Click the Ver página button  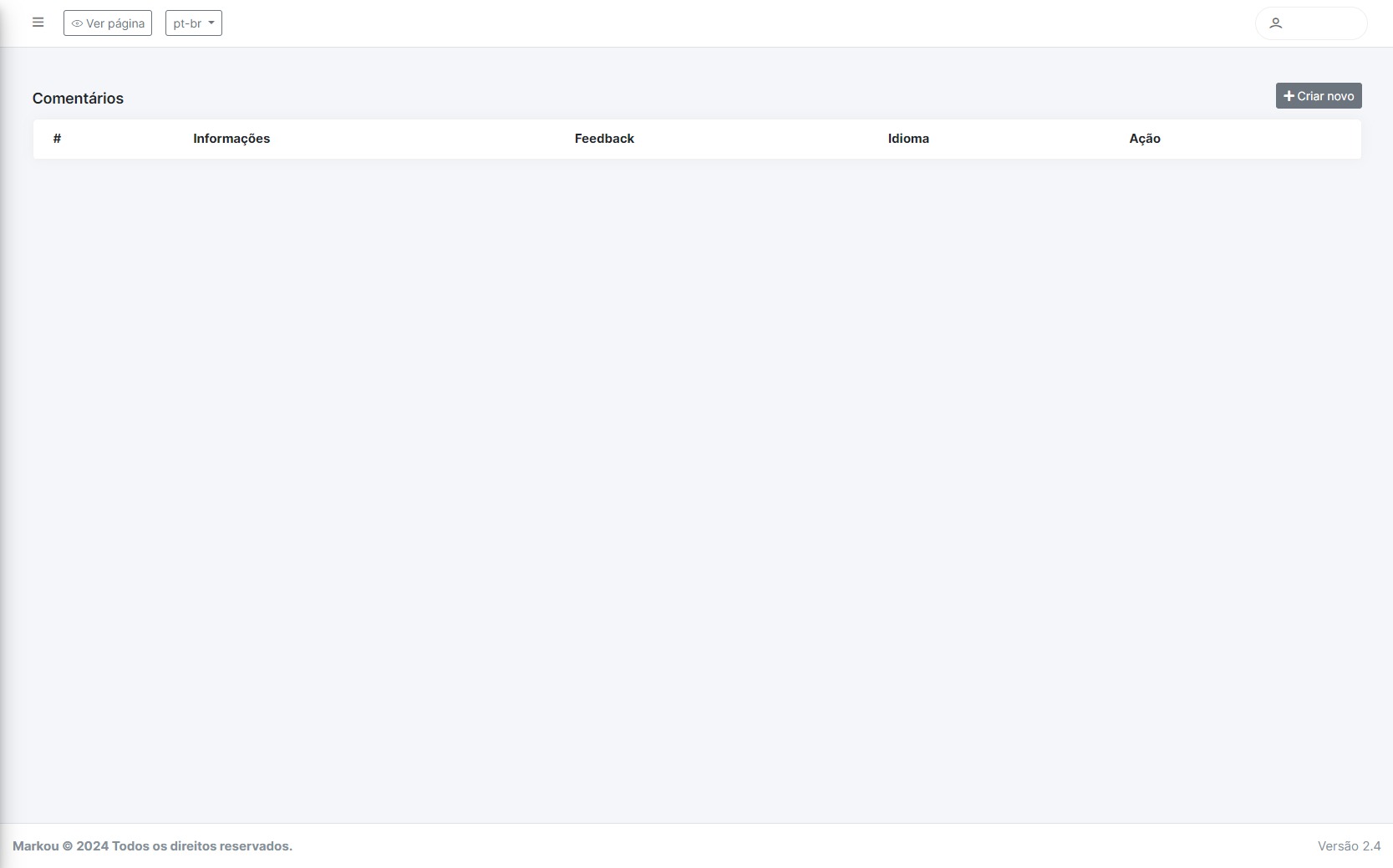pyautogui.click(x=108, y=23)
